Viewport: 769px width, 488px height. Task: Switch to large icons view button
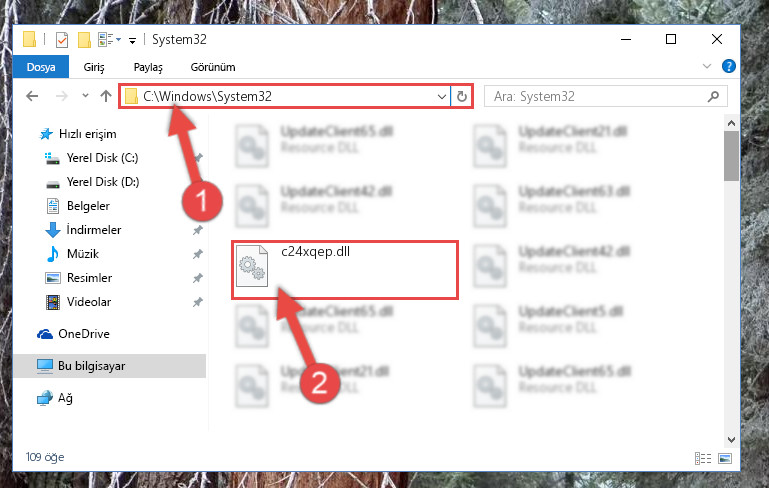(x=724, y=459)
